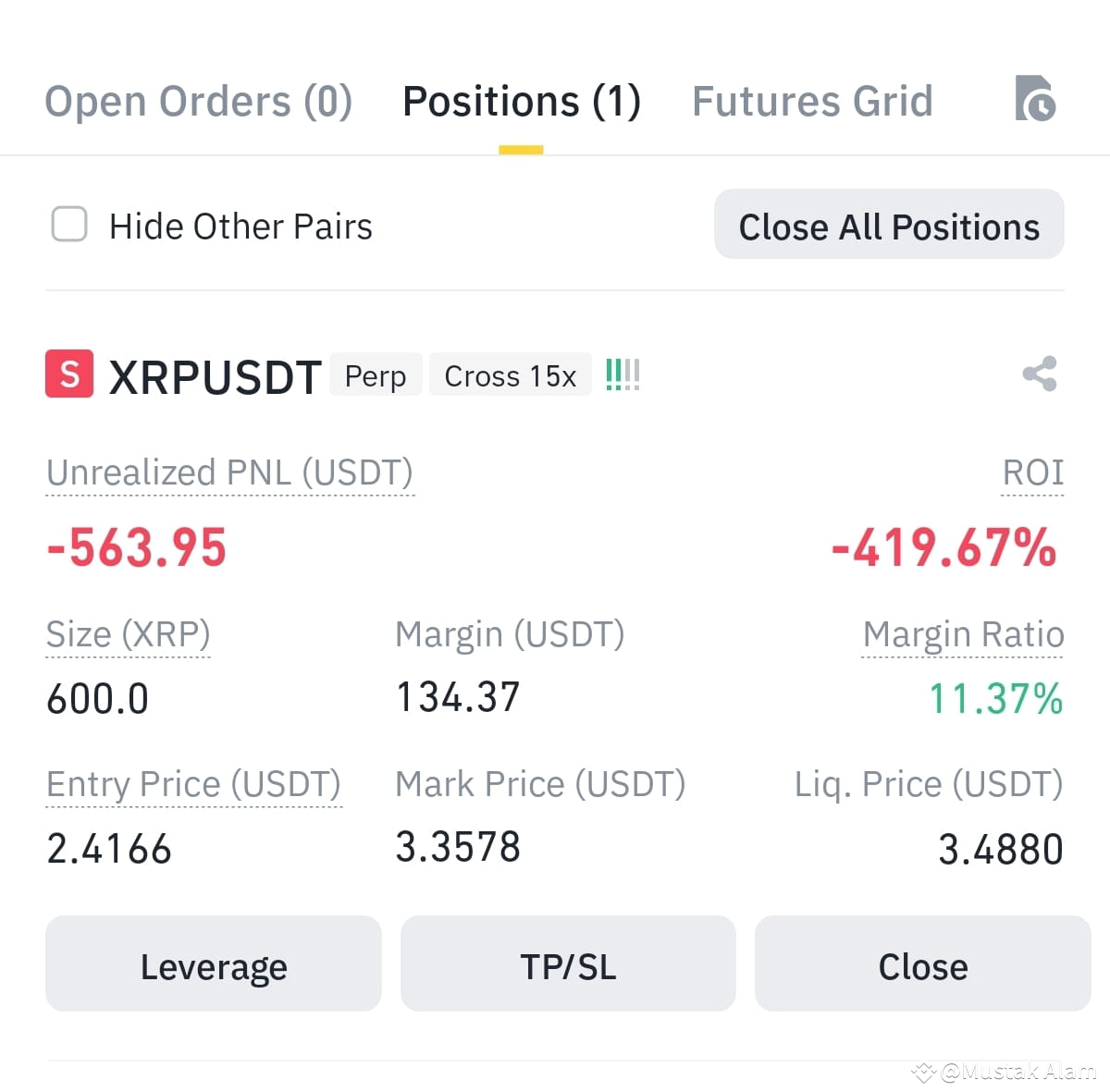Switch to the Open Orders (0) tab
Viewport: 1110px width, 1092px height.
199,101
